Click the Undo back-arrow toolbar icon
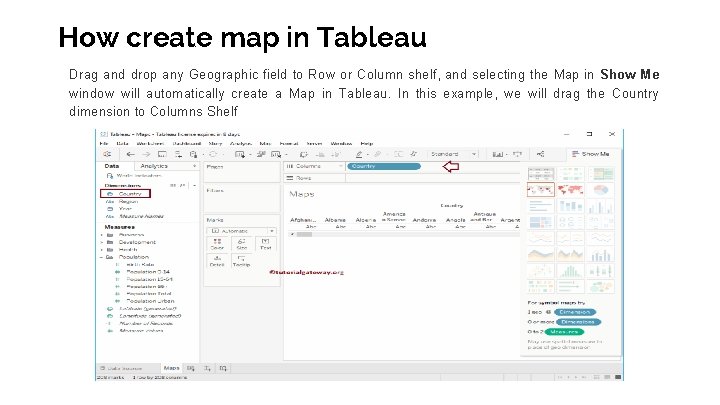The image size is (720, 405). [130, 154]
